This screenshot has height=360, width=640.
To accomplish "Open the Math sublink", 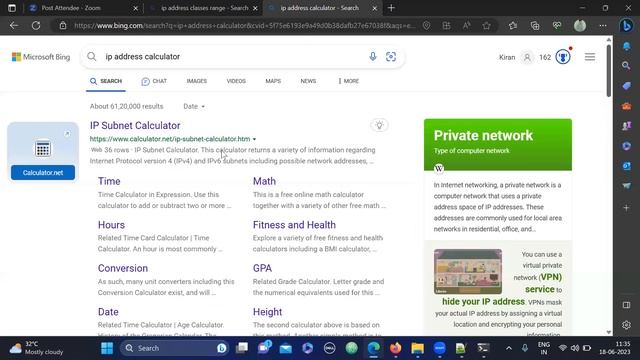I will 264,181.
